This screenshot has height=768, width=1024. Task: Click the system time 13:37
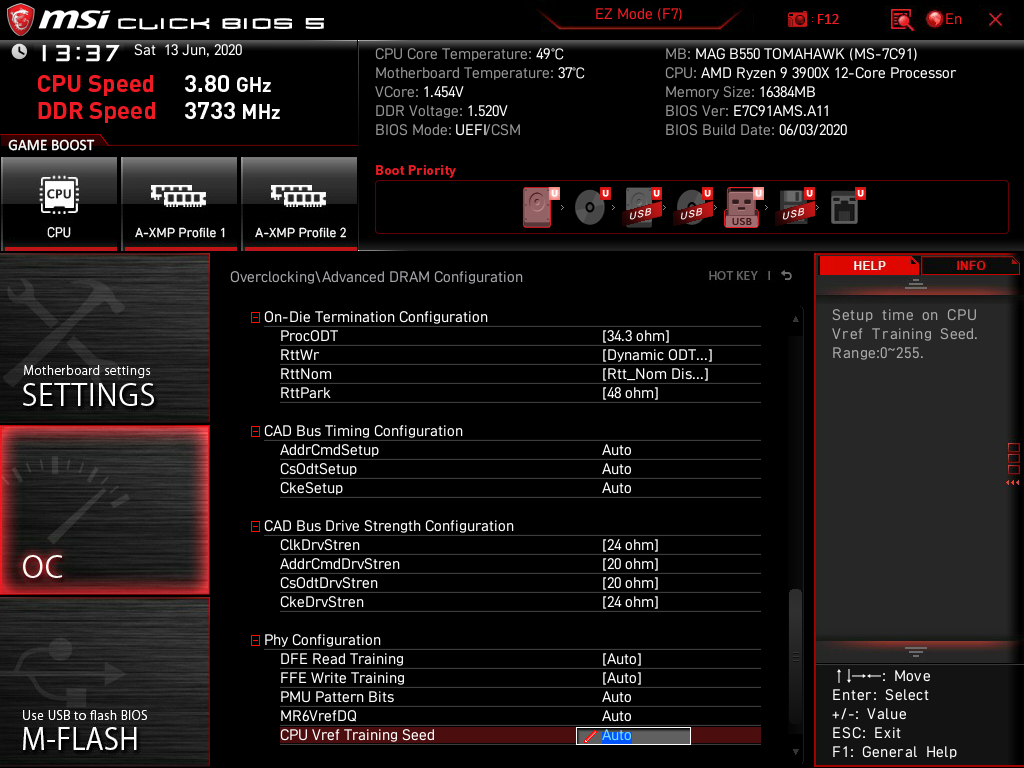[x=80, y=52]
